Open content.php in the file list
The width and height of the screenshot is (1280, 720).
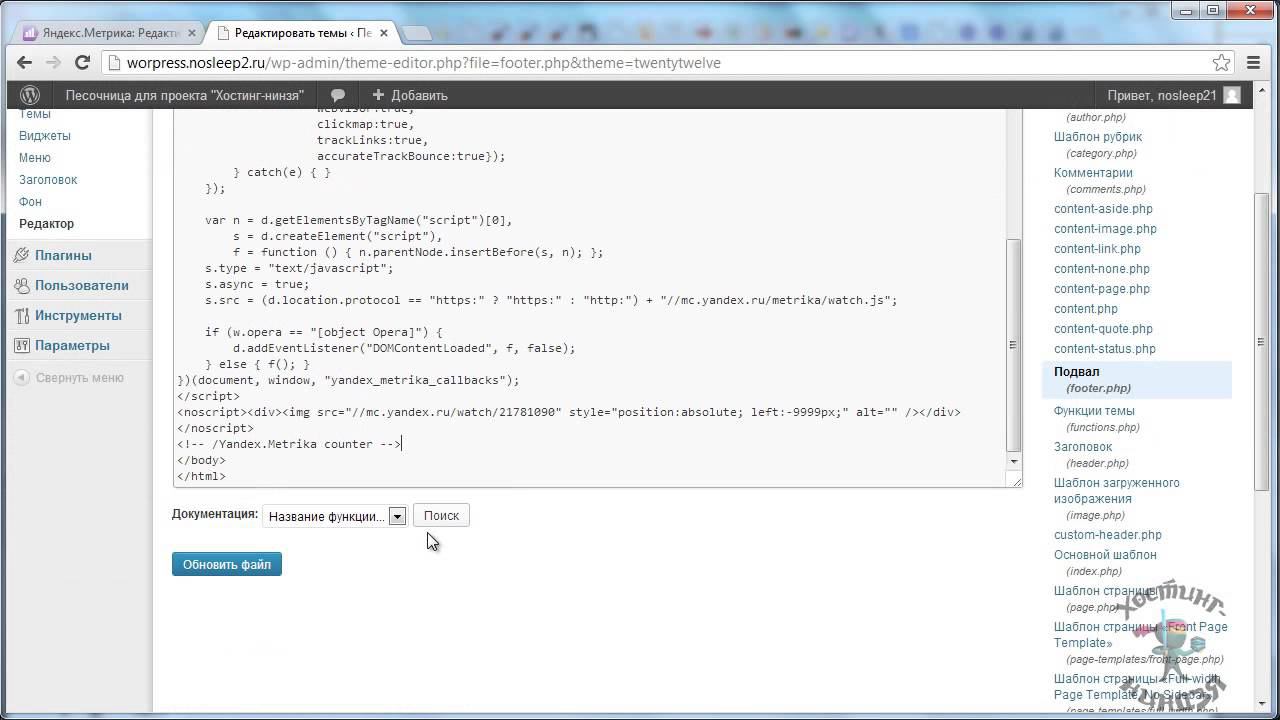point(1086,309)
